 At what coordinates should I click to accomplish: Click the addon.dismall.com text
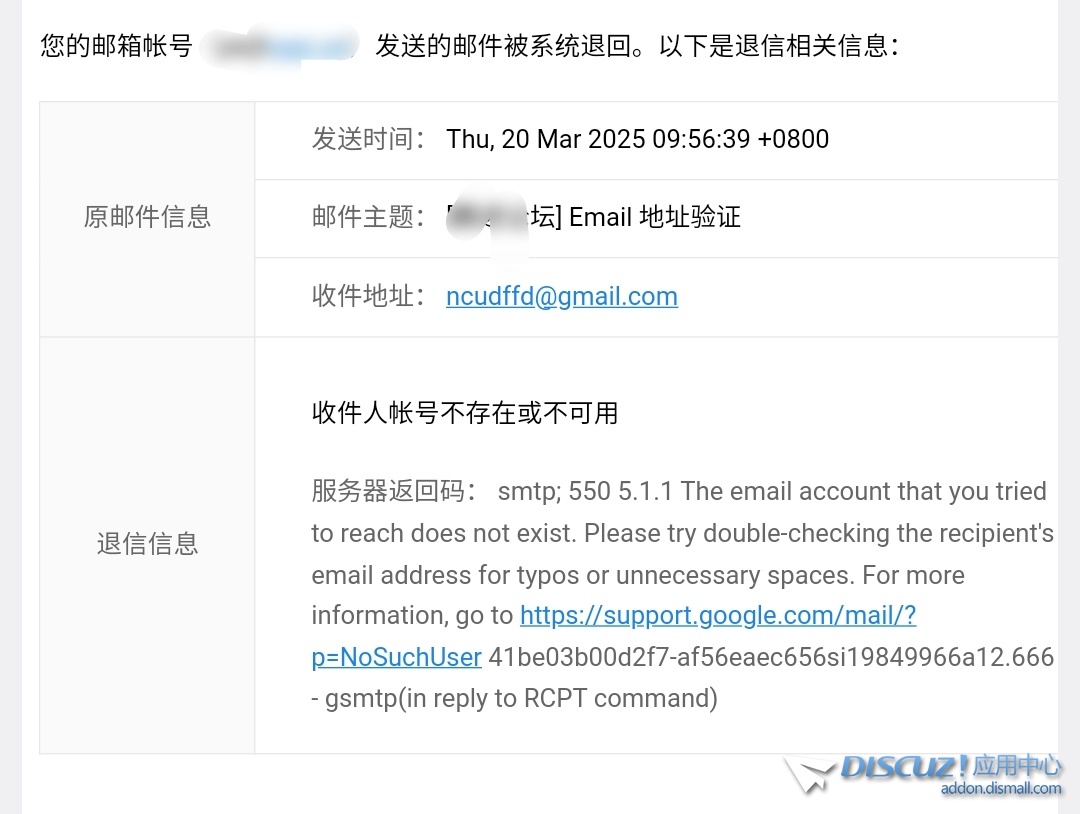click(x=1001, y=789)
